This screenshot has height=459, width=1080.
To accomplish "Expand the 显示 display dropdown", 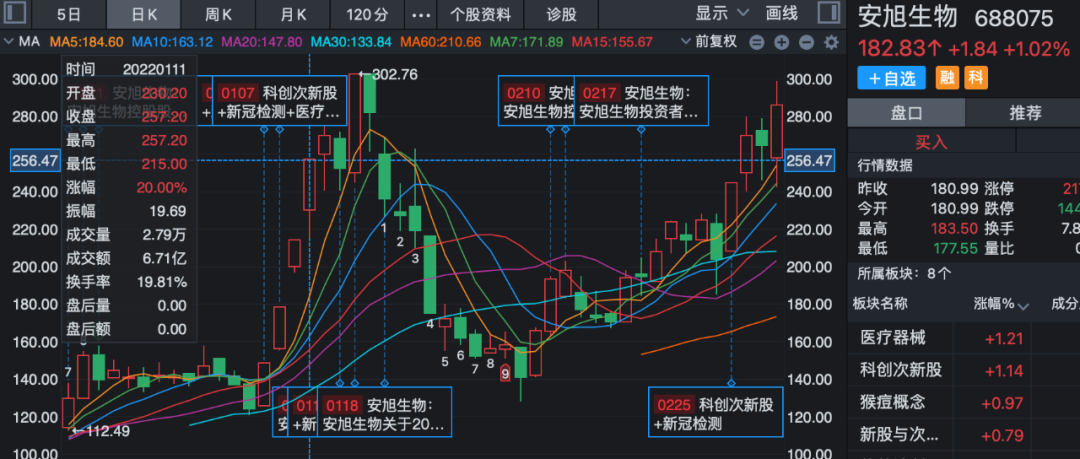I will pyautogui.click(x=721, y=13).
